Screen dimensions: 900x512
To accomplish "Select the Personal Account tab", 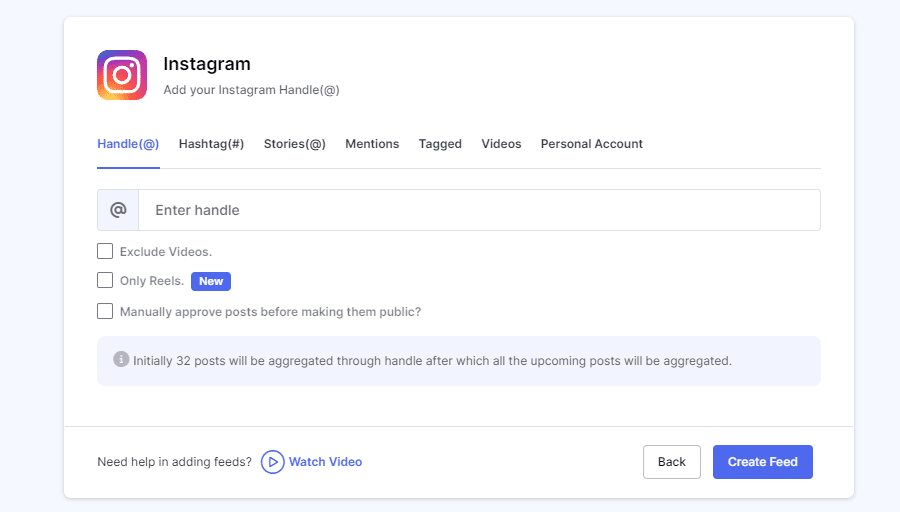I will pos(592,144).
